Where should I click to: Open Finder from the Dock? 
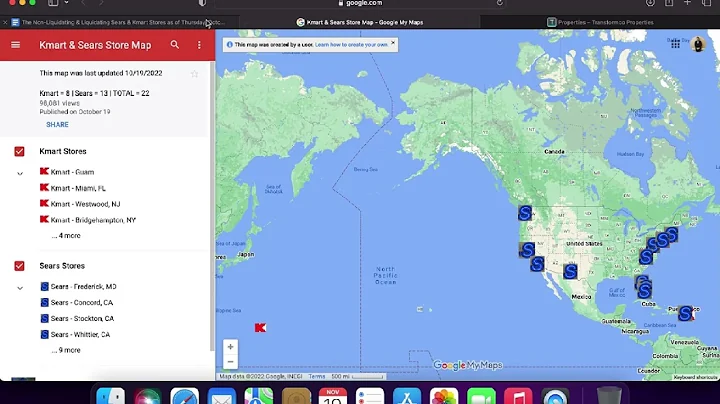click(x=111, y=397)
